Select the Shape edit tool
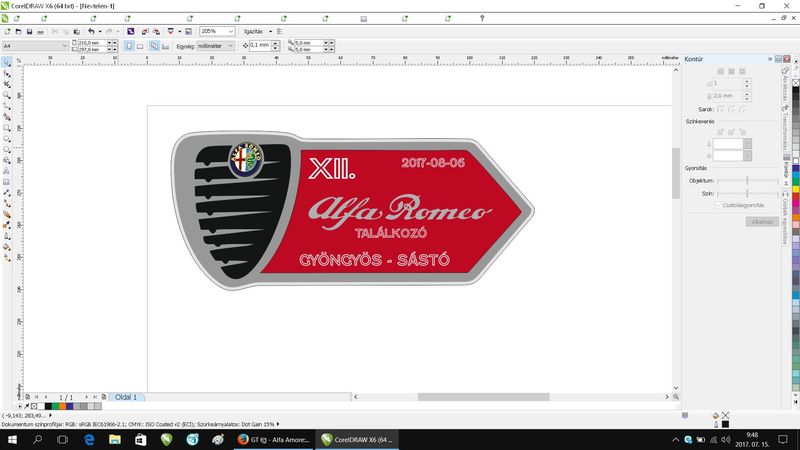 7,73
